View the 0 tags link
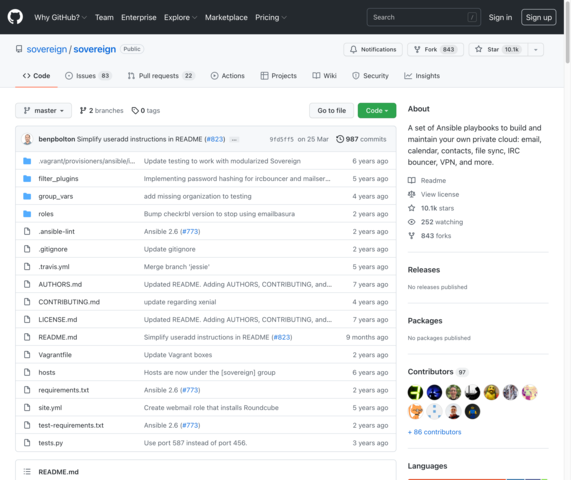The image size is (571, 480). (x=146, y=110)
